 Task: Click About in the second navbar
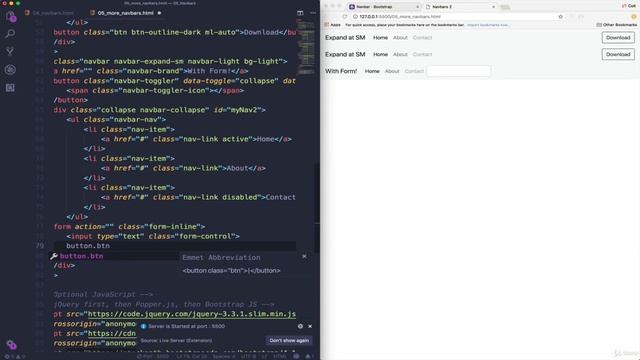point(400,54)
